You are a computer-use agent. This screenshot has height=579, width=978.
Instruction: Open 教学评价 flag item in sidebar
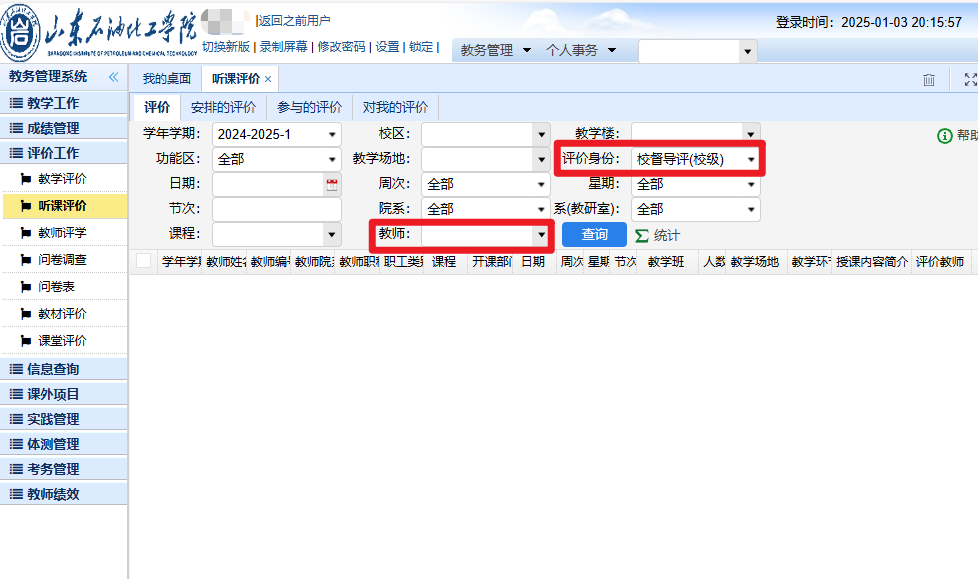pos(62,179)
